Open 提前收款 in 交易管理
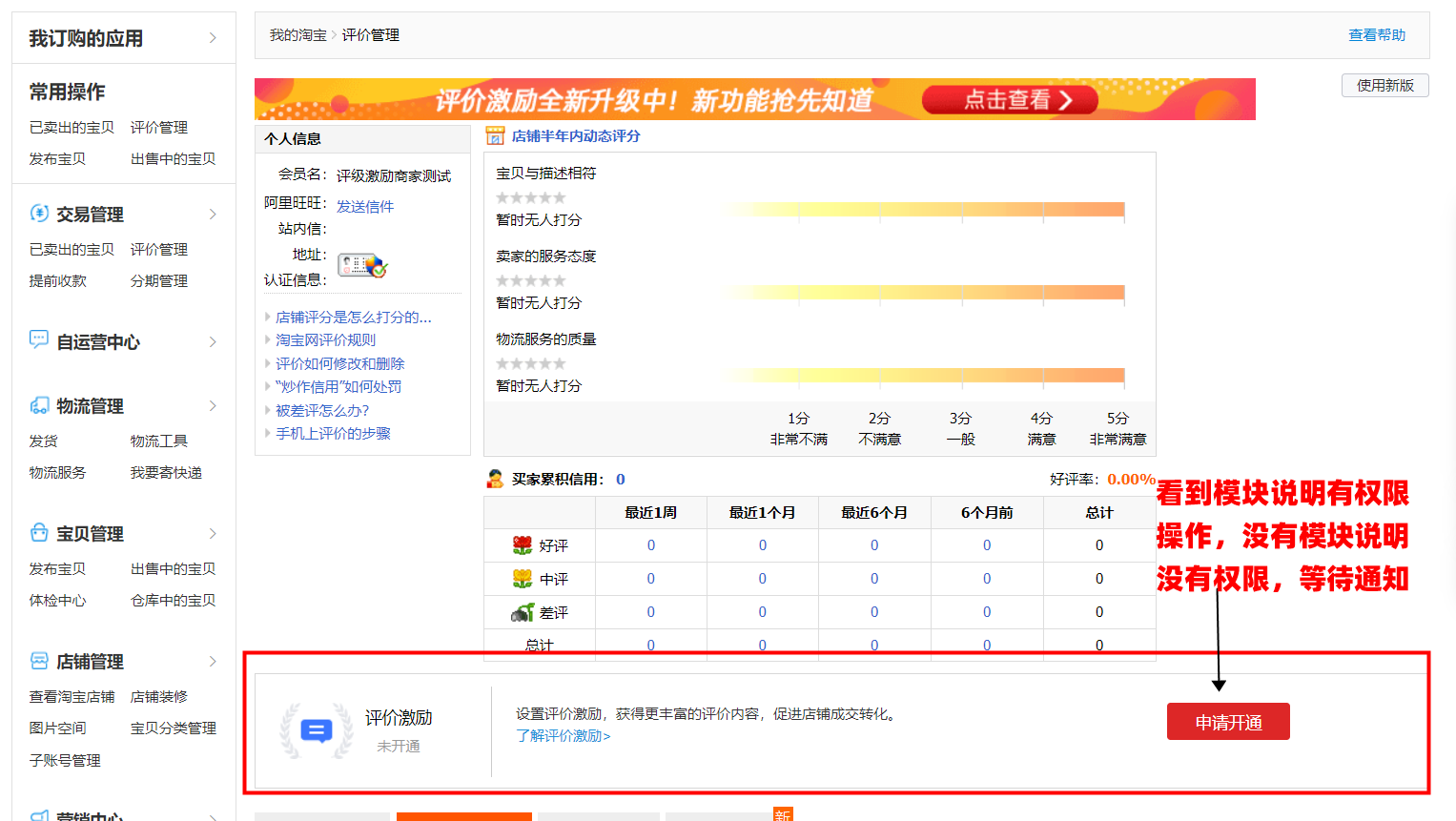Image resolution: width=1456 pixels, height=821 pixels. (x=57, y=280)
